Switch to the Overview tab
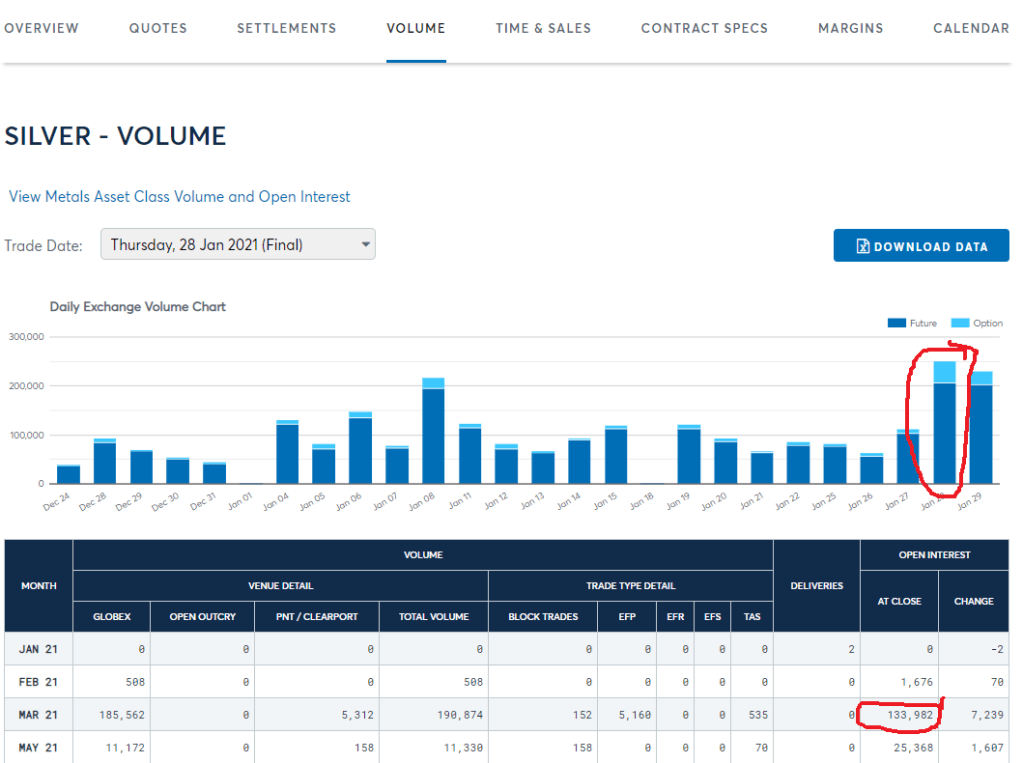The image size is (1023, 763). tap(41, 28)
